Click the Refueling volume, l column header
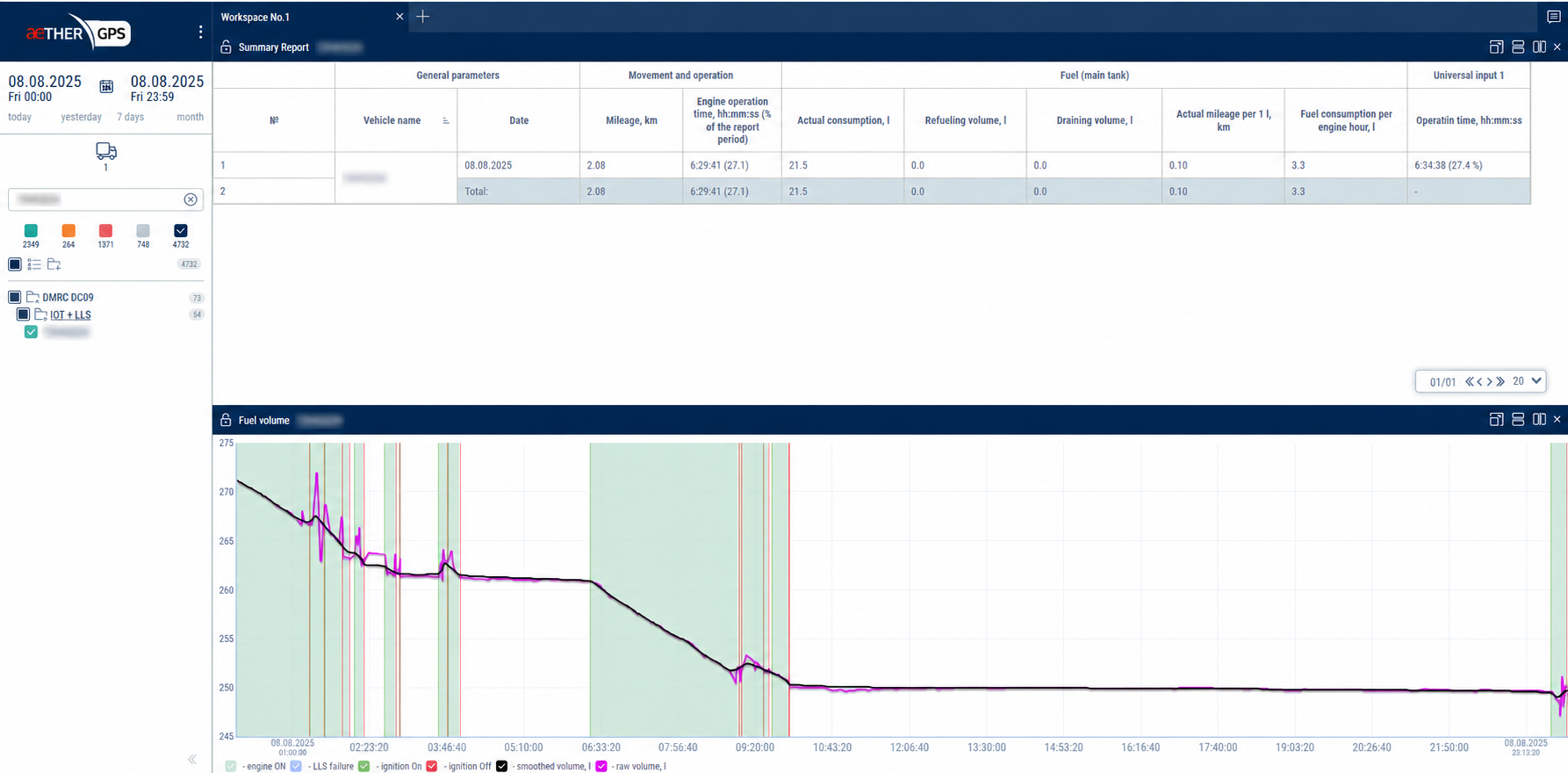This screenshot has width=1568, height=773. click(x=965, y=120)
